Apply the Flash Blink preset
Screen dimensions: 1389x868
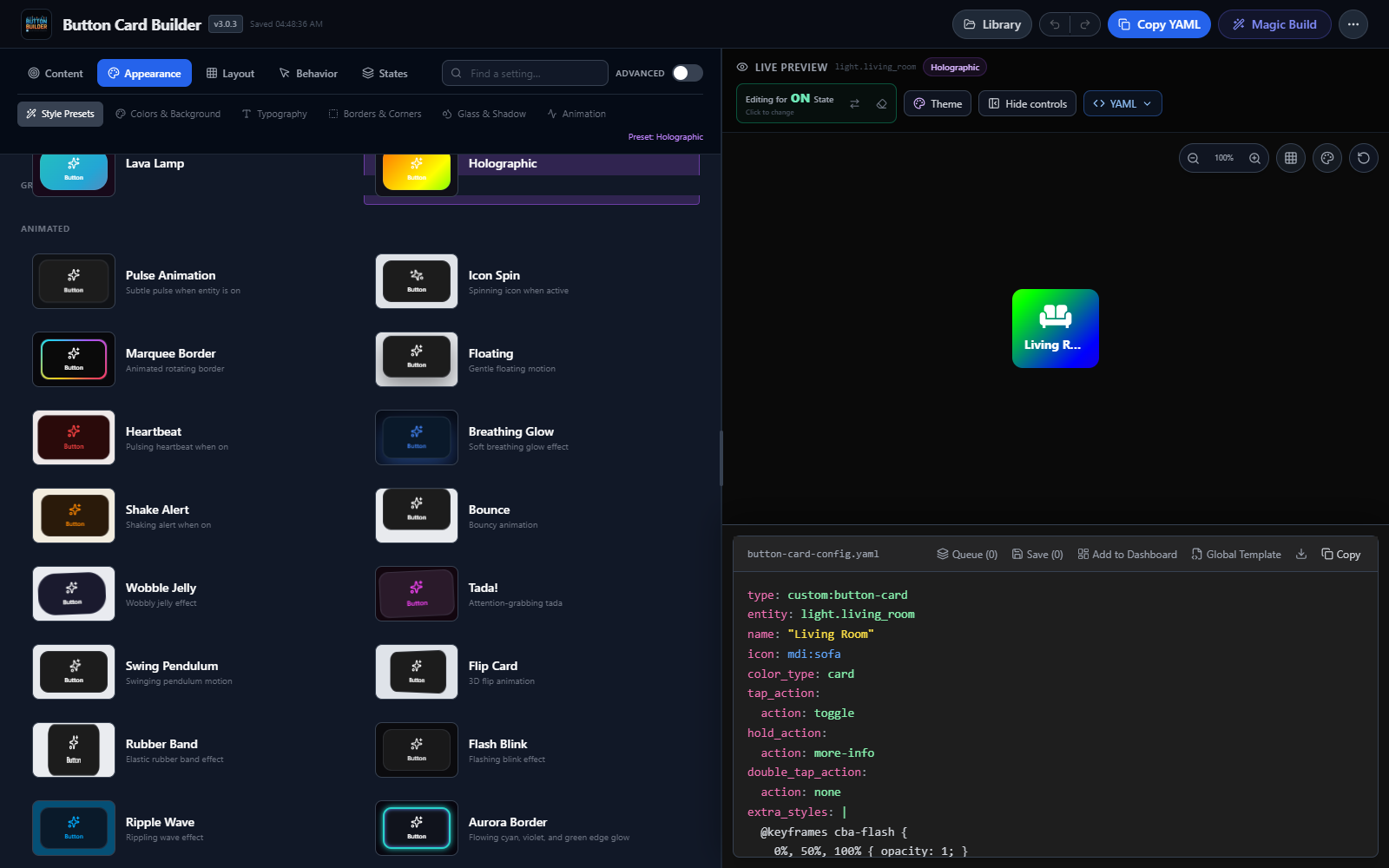click(531, 750)
